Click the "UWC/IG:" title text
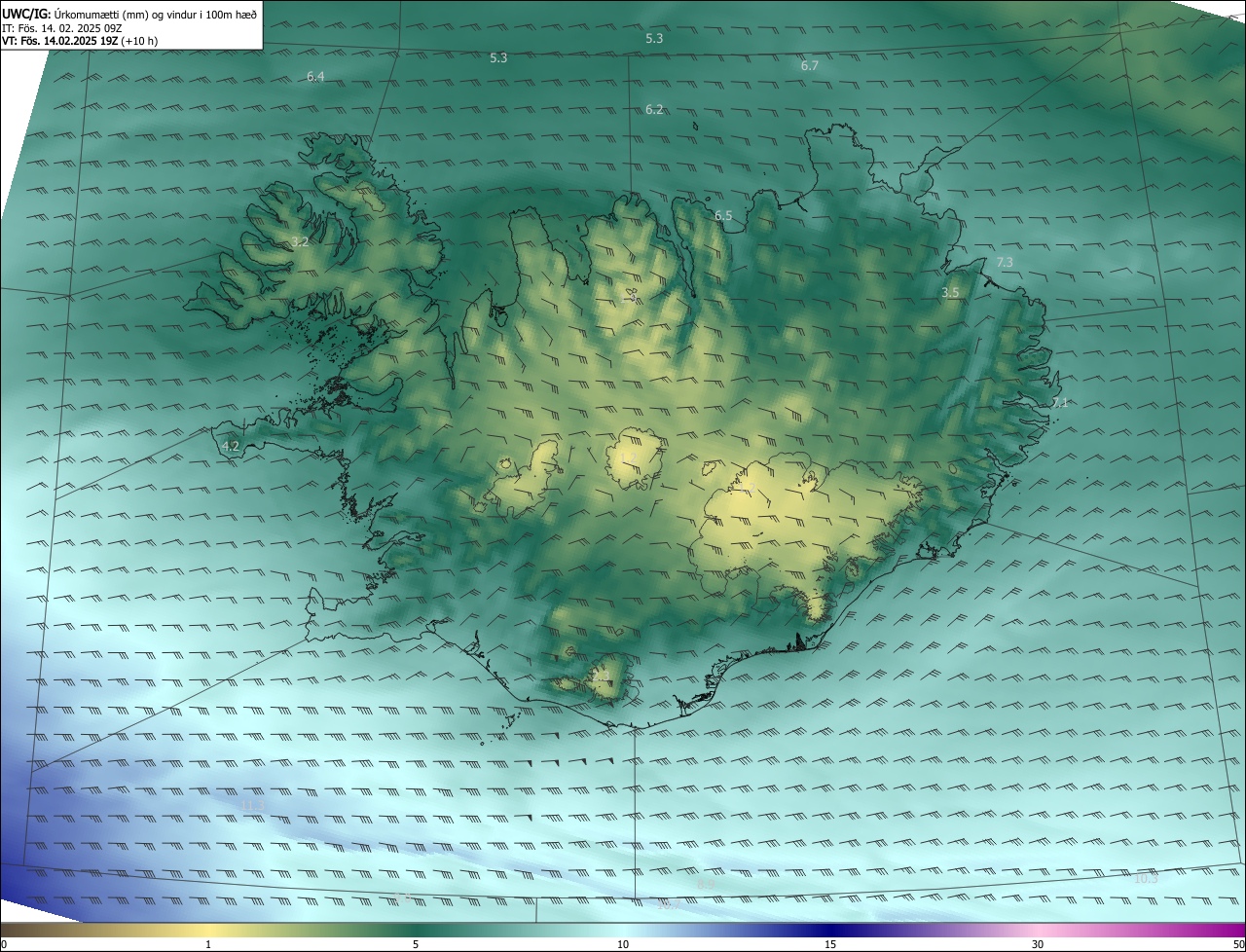1246x952 pixels. (x=25, y=15)
